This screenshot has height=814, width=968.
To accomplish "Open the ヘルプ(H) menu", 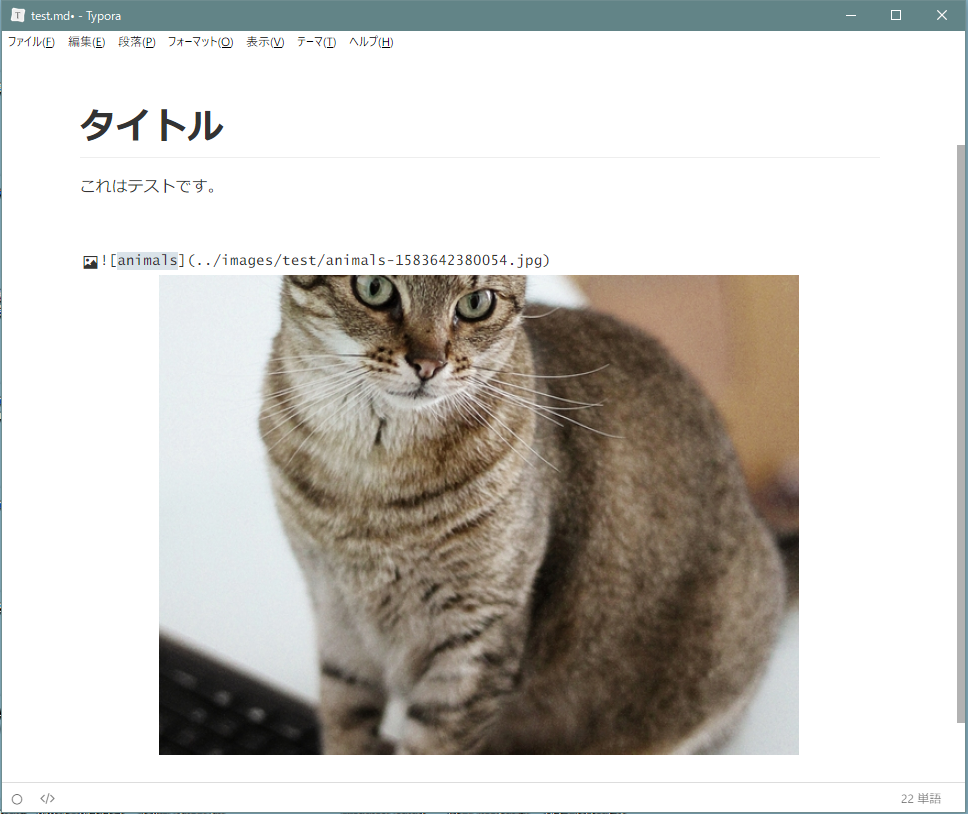I will pos(371,42).
